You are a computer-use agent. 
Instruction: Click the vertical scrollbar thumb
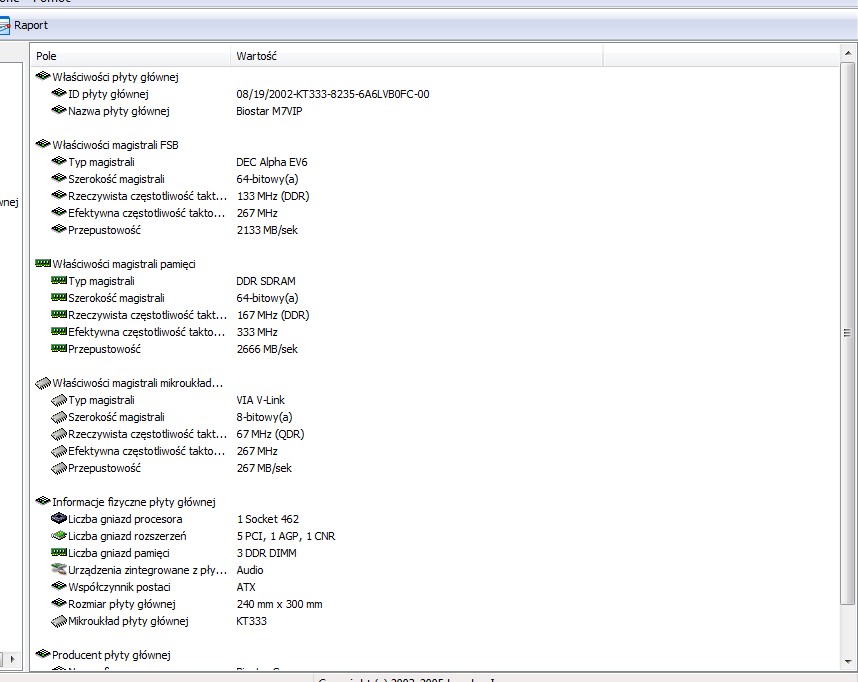(848, 333)
